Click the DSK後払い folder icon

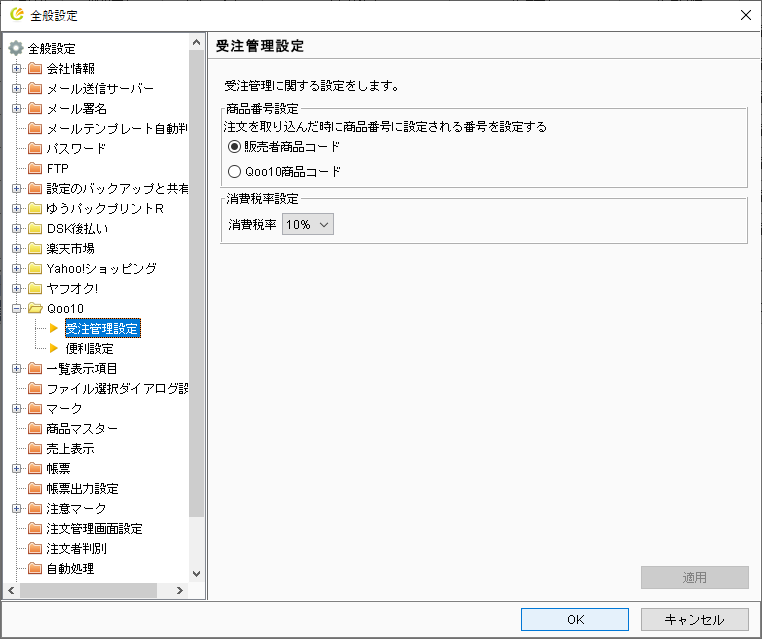[x=35, y=228]
